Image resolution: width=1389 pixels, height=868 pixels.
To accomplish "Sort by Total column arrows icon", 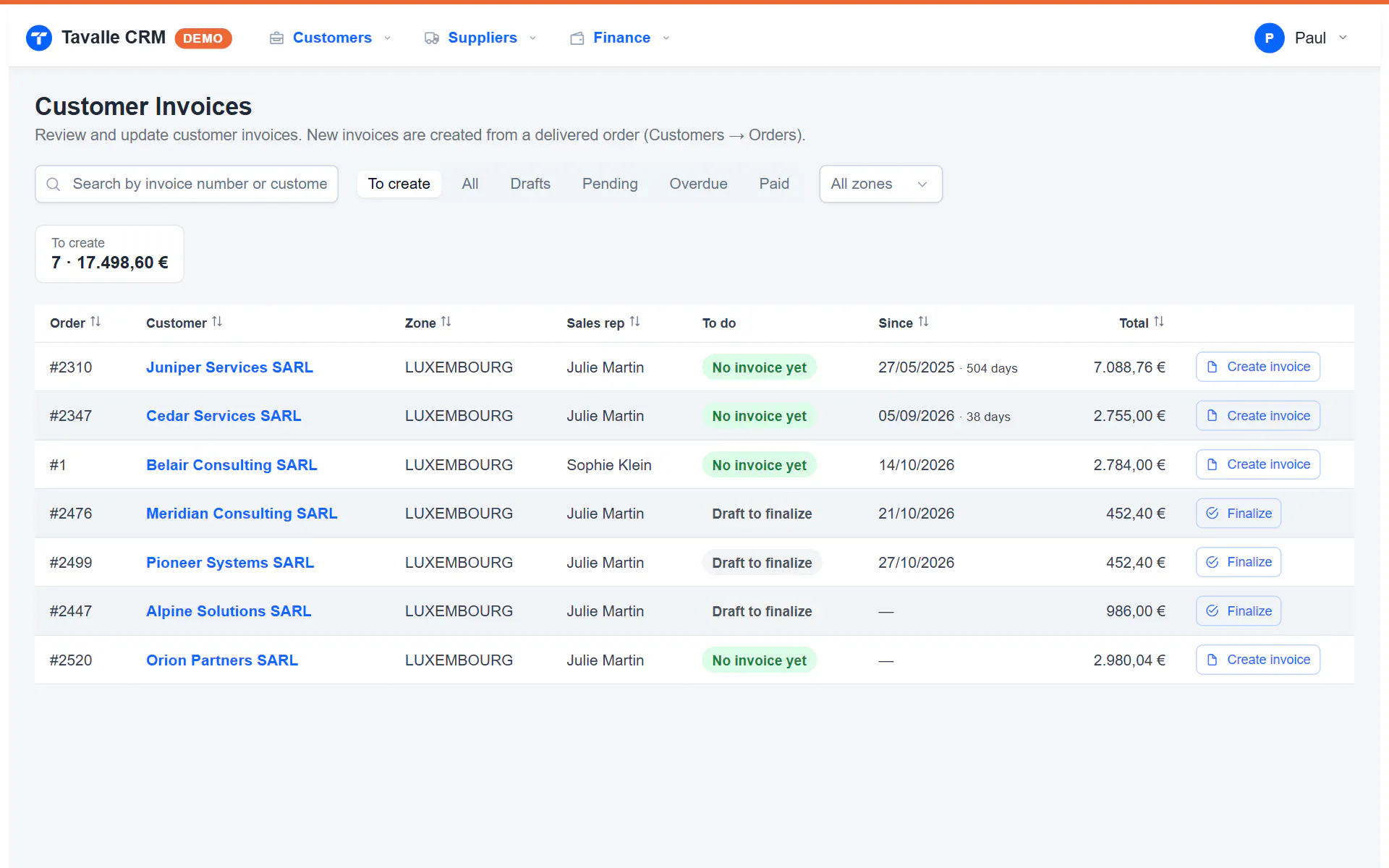I will 1159,322.
